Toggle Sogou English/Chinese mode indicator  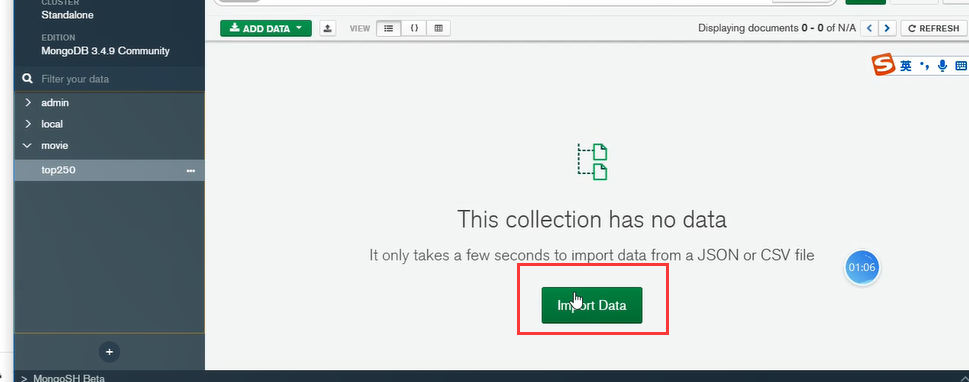(x=906, y=66)
